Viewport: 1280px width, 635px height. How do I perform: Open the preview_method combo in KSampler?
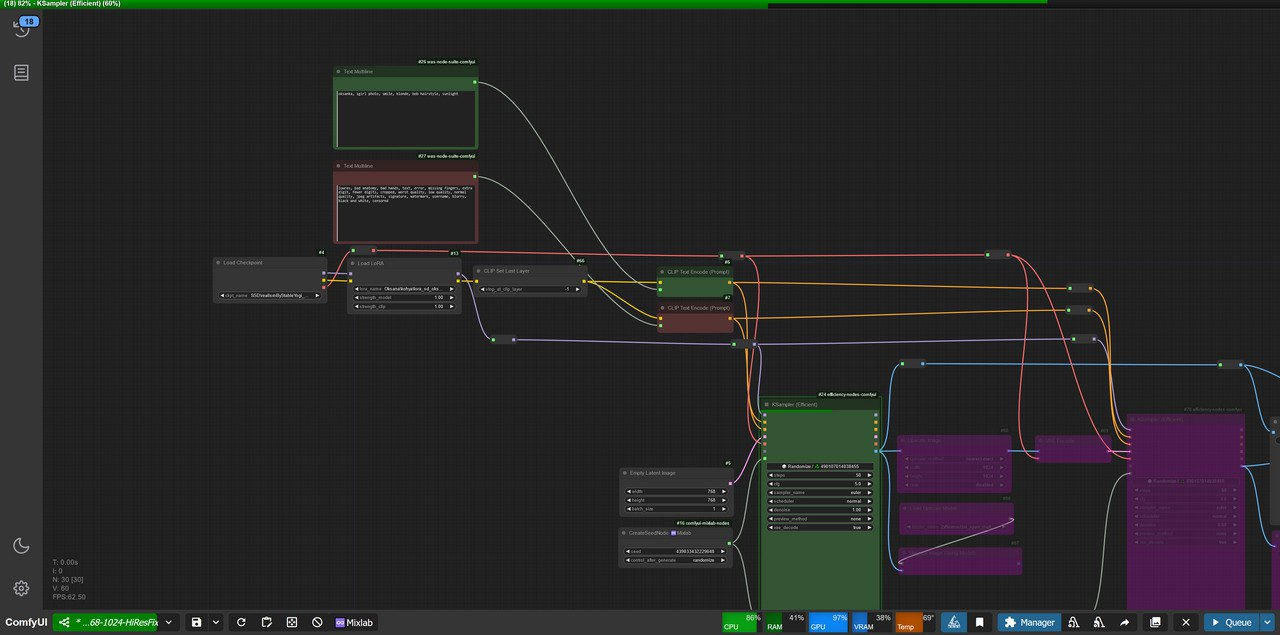[x=820, y=519]
